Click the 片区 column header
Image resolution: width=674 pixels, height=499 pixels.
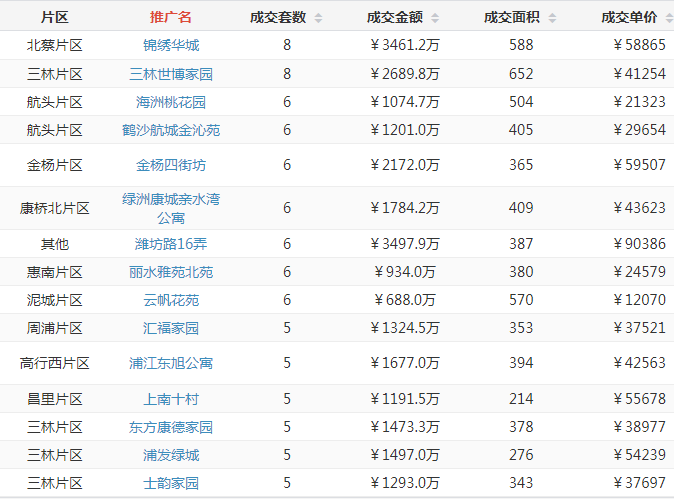click(55, 17)
